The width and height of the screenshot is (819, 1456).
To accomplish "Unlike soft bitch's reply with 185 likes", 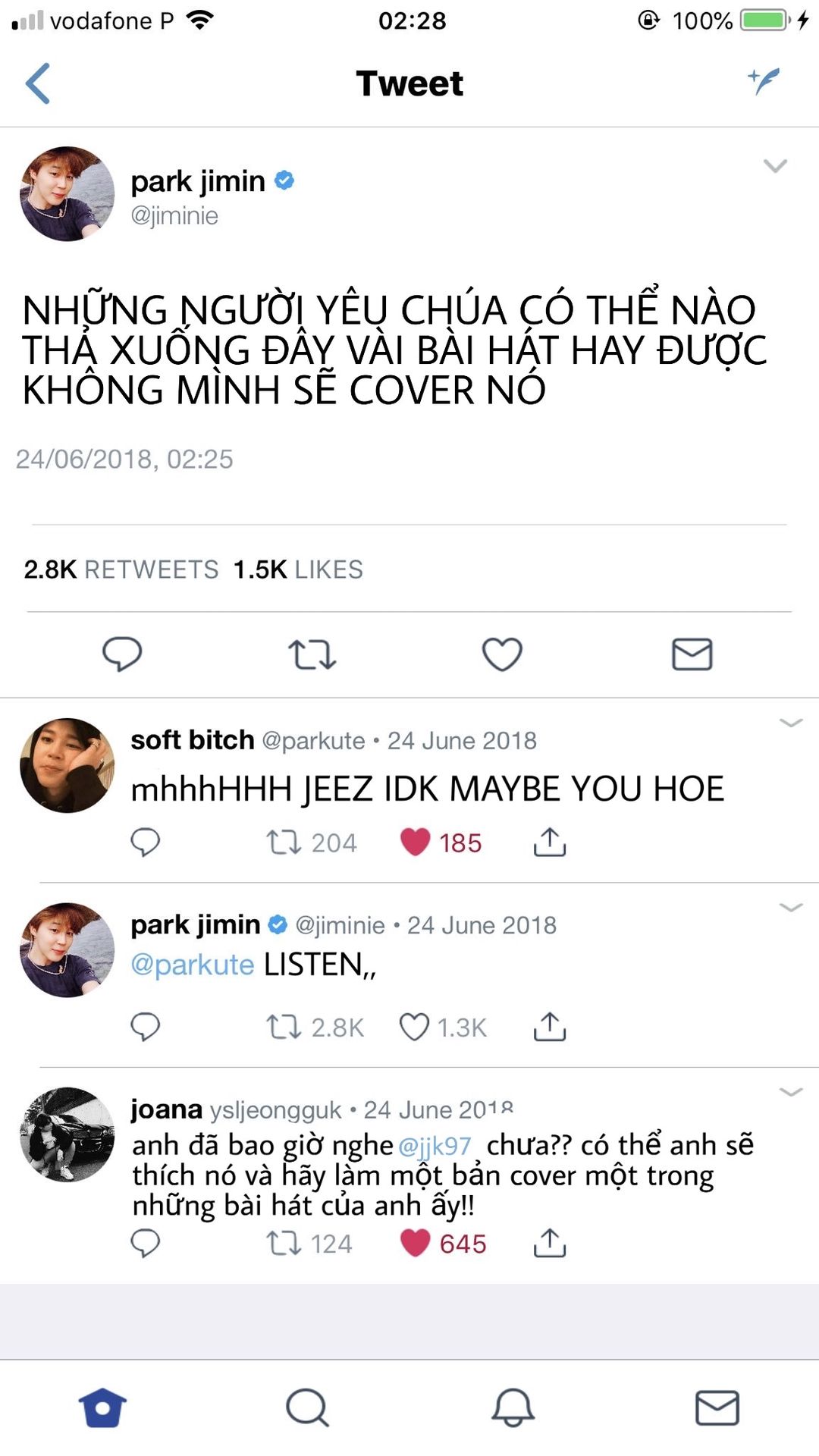I will click(415, 843).
